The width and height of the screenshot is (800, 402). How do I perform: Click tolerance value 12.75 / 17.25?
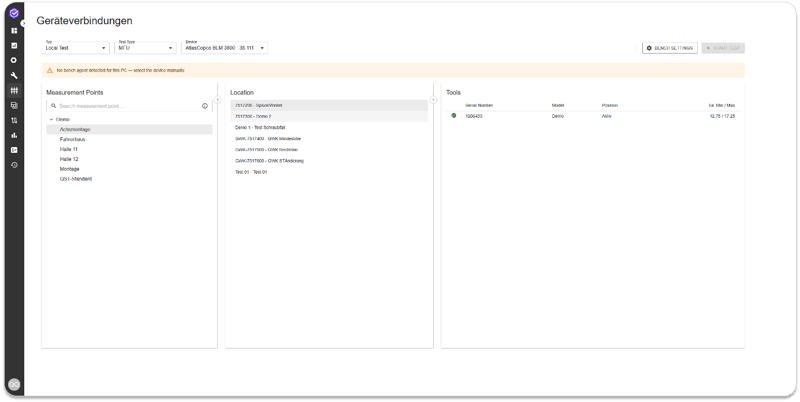[722, 116]
